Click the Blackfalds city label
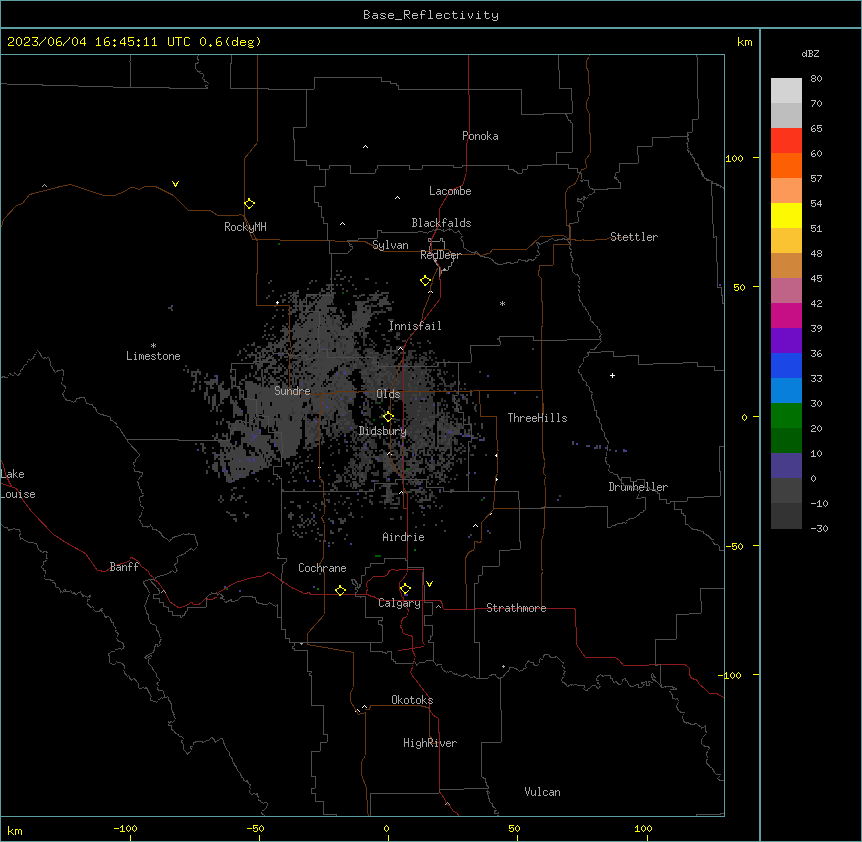Screen dimensions: 862x842 click(441, 223)
